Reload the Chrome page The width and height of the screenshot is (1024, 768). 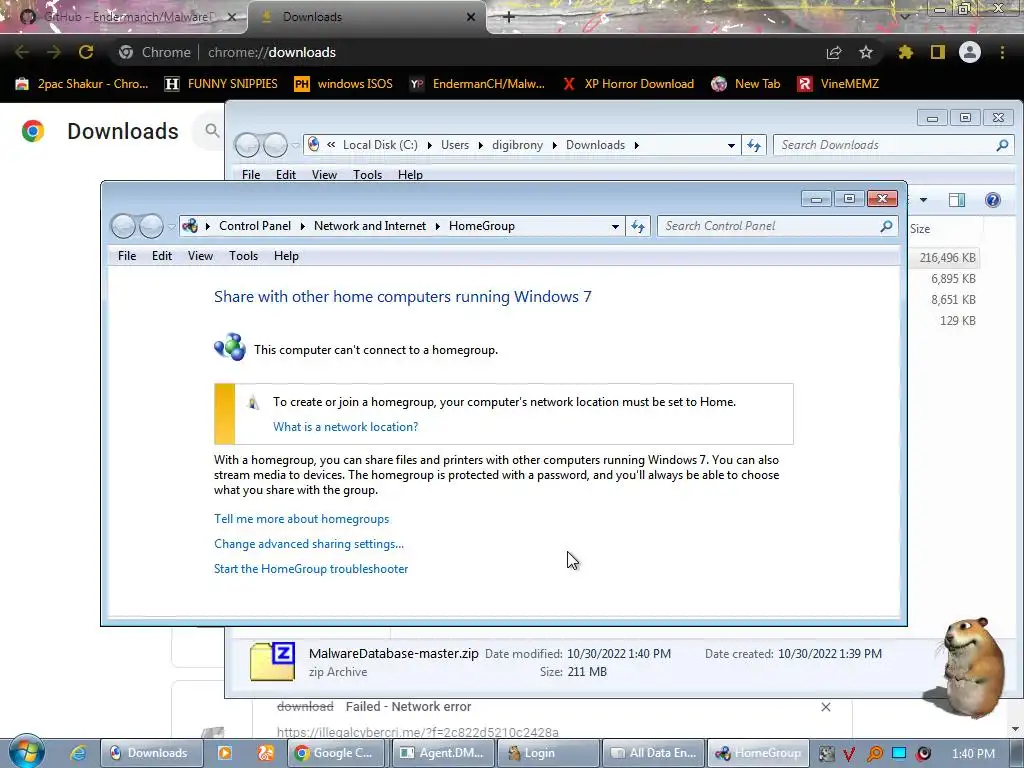coord(86,52)
